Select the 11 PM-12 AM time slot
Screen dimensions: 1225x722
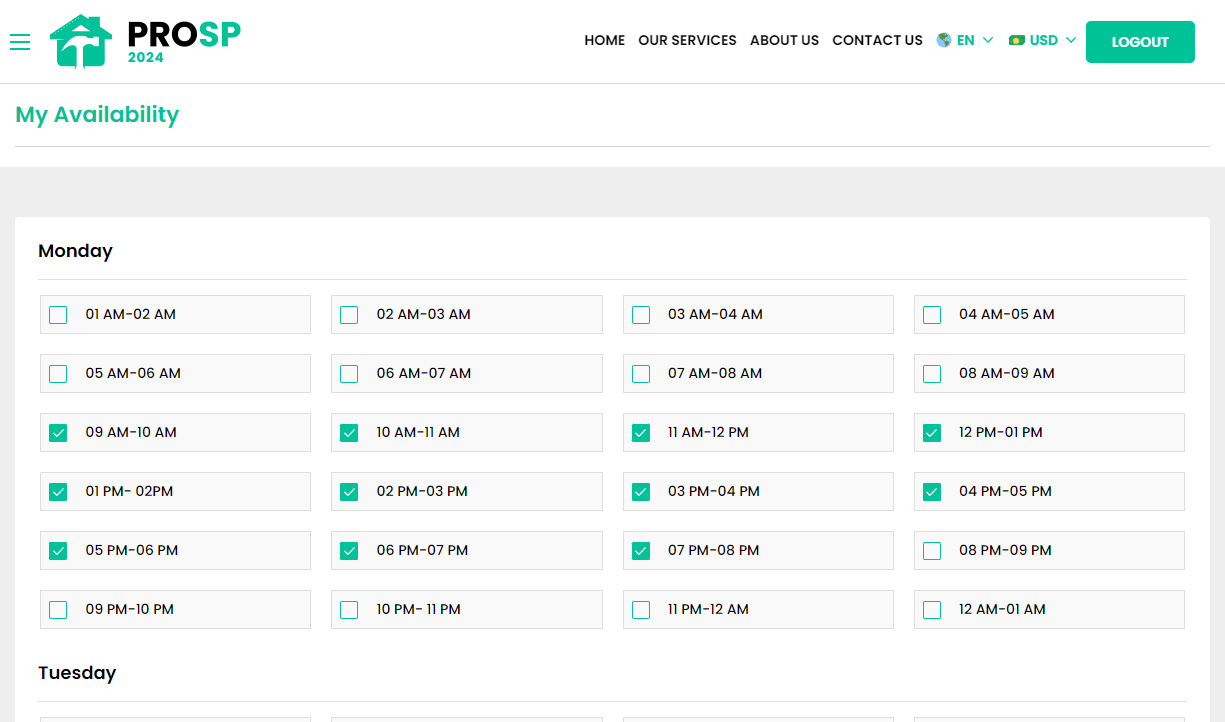641,610
